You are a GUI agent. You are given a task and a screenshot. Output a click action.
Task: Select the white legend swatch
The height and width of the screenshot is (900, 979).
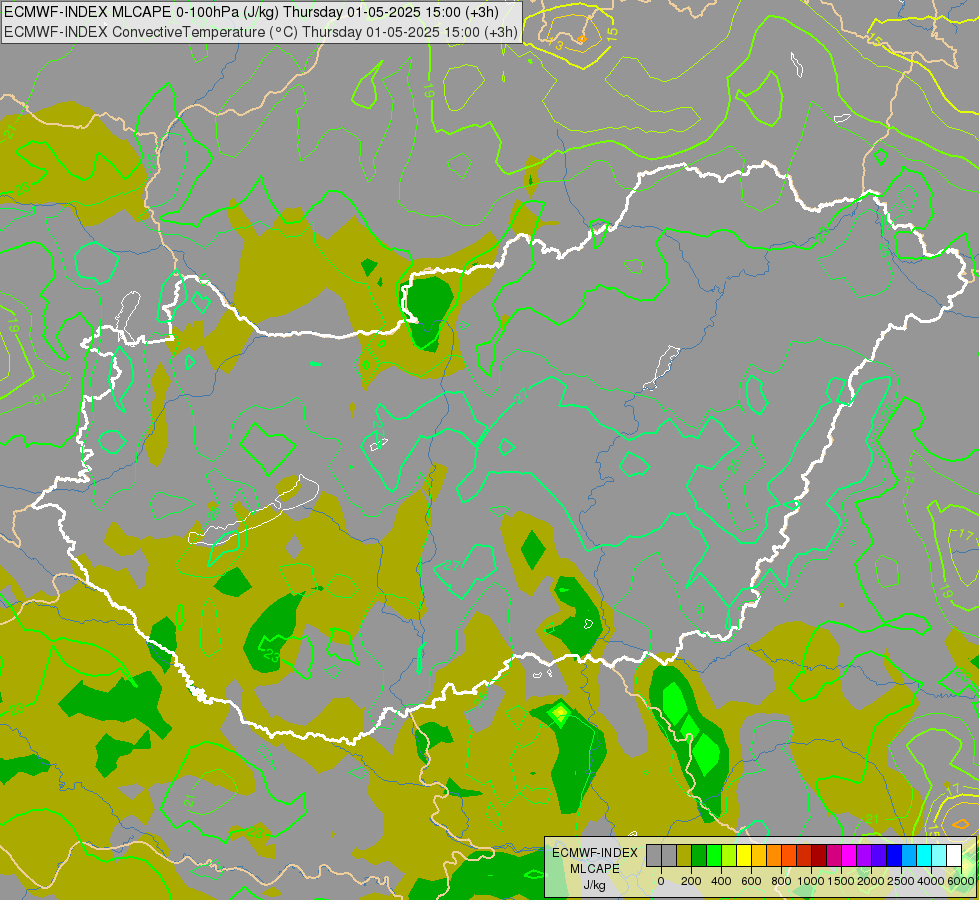click(954, 855)
